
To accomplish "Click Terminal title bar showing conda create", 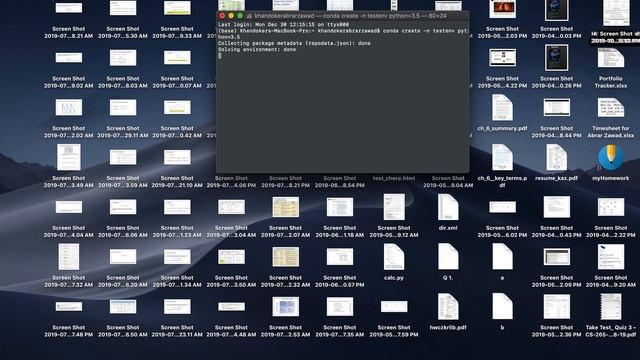I will point(342,16).
